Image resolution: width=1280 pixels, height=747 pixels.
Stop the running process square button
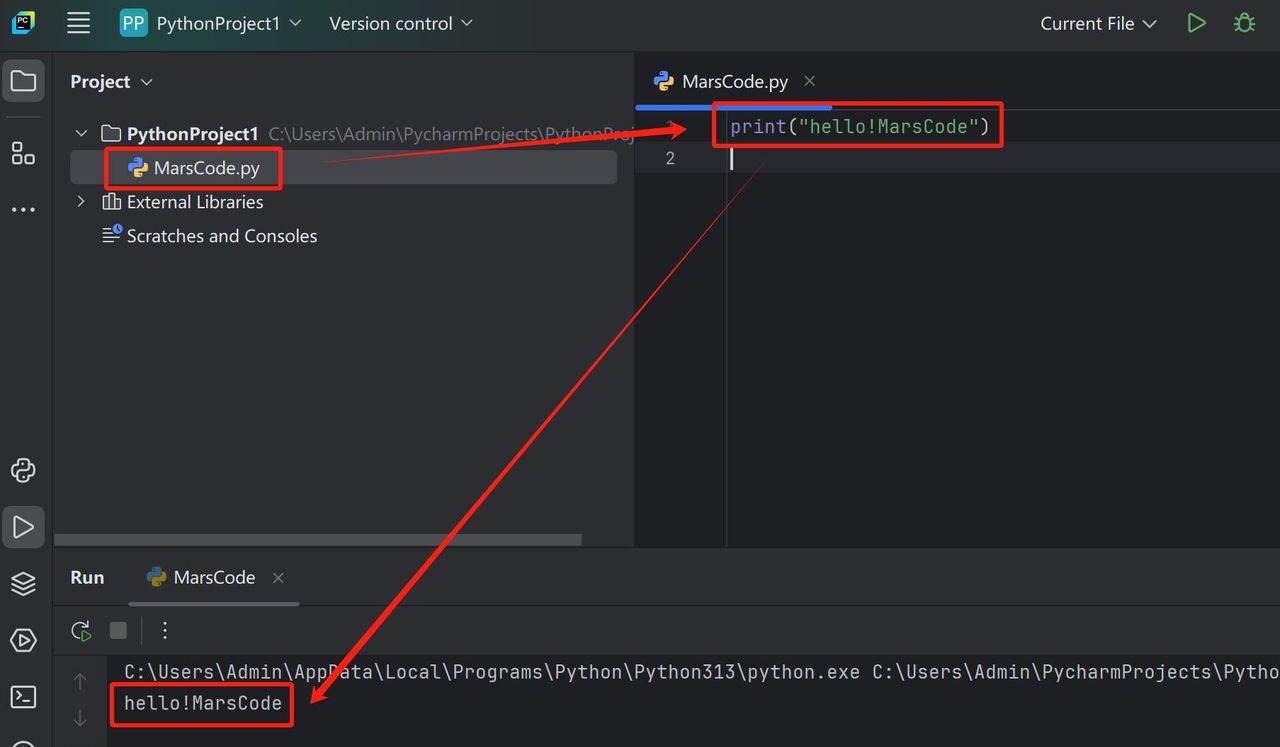coord(118,630)
